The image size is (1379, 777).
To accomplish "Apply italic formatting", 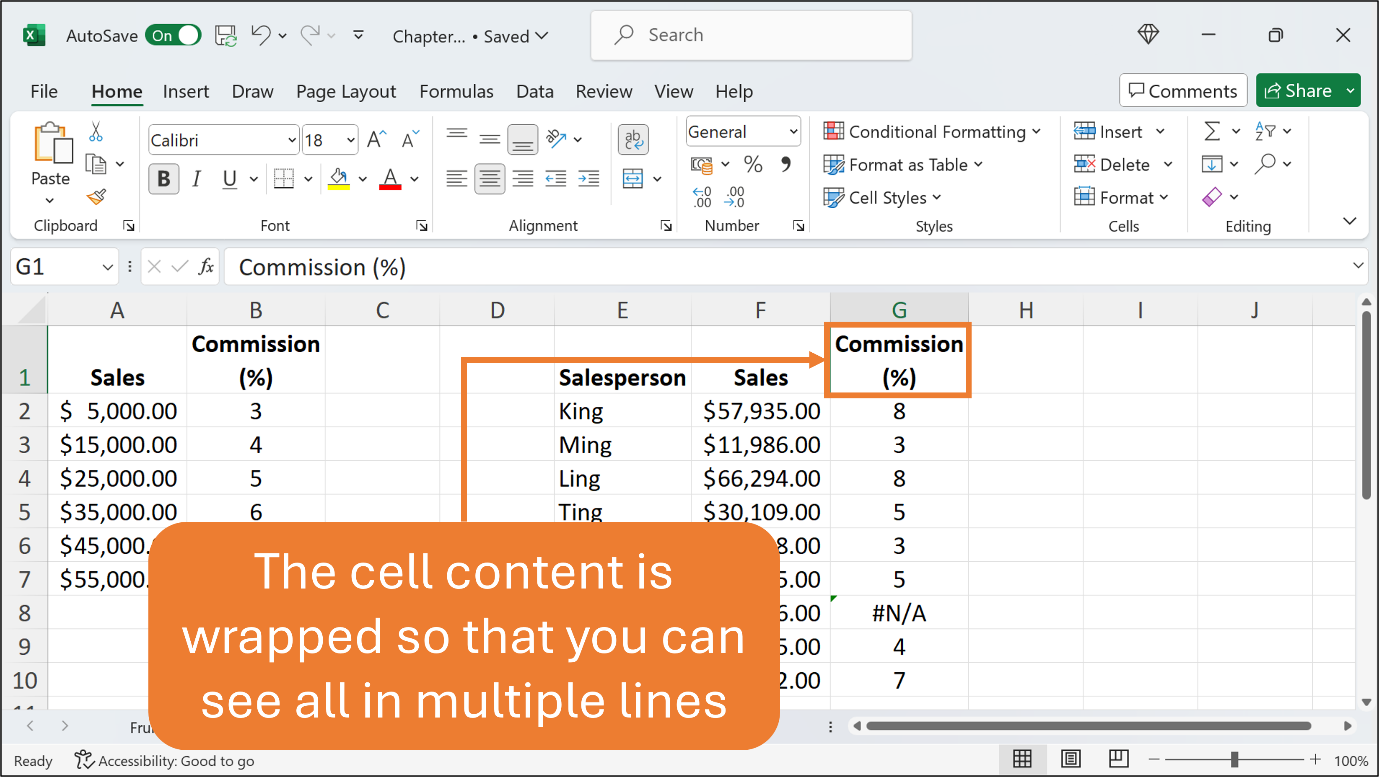I will click(x=197, y=179).
